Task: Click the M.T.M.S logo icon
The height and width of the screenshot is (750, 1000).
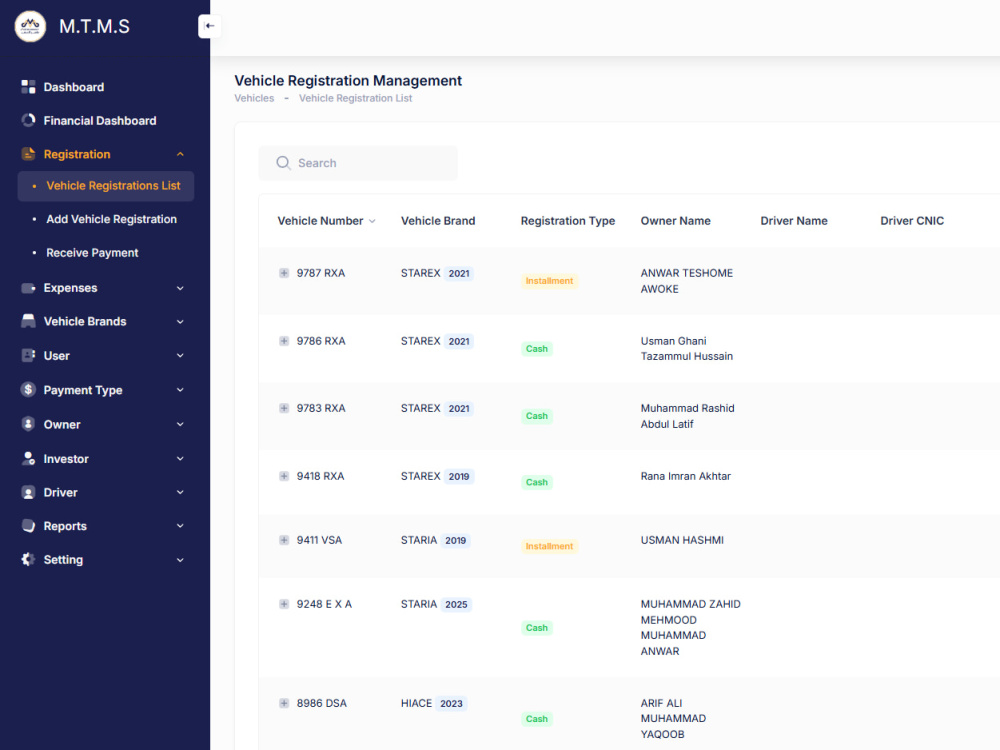Action: (30, 26)
